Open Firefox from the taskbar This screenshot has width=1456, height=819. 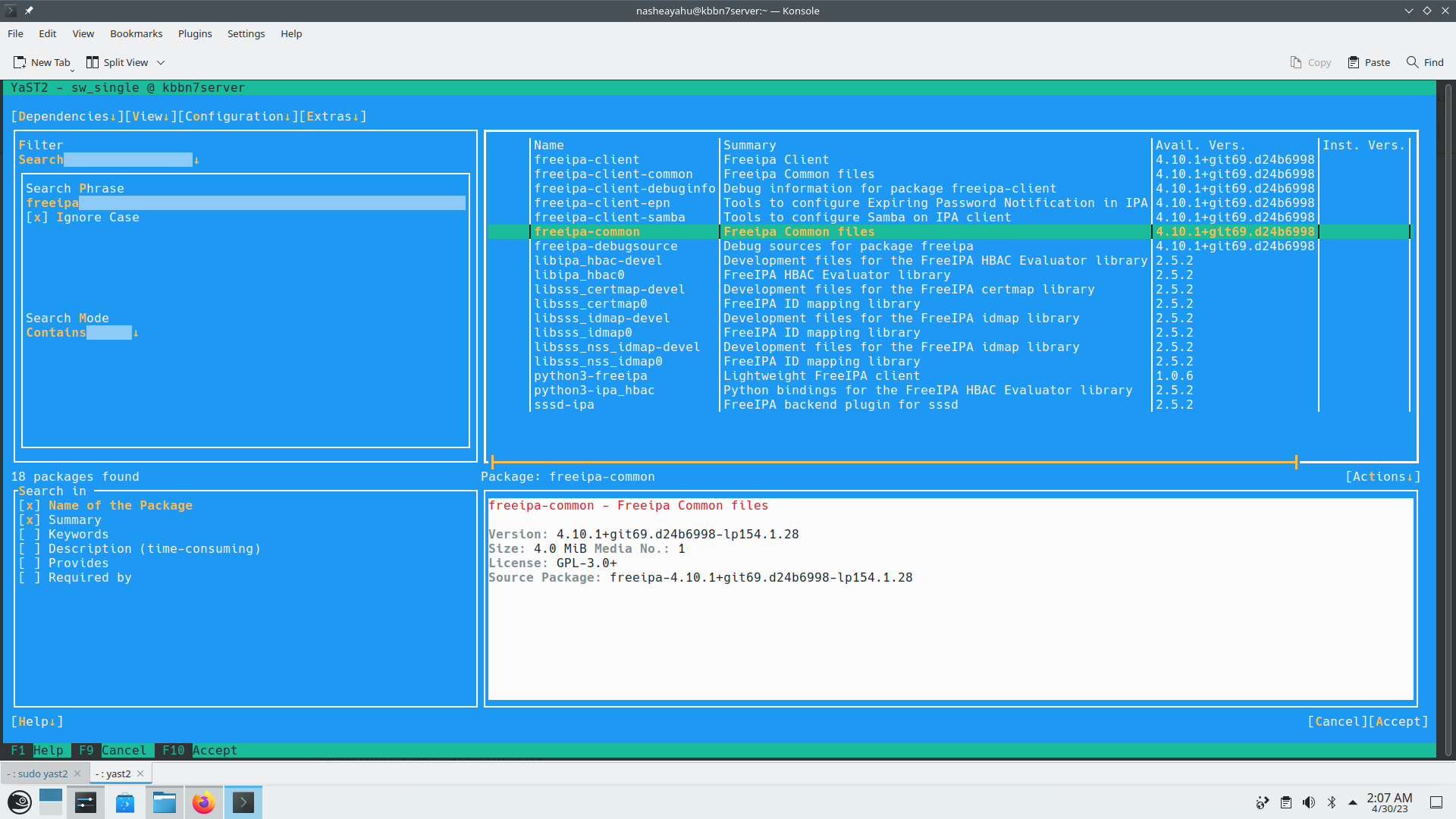(x=203, y=802)
